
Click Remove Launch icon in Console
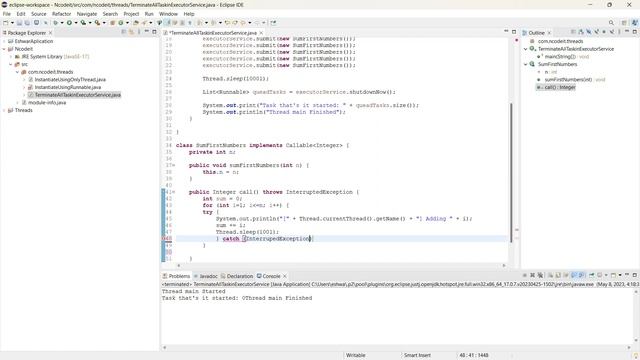pyautogui.click(x=532, y=275)
